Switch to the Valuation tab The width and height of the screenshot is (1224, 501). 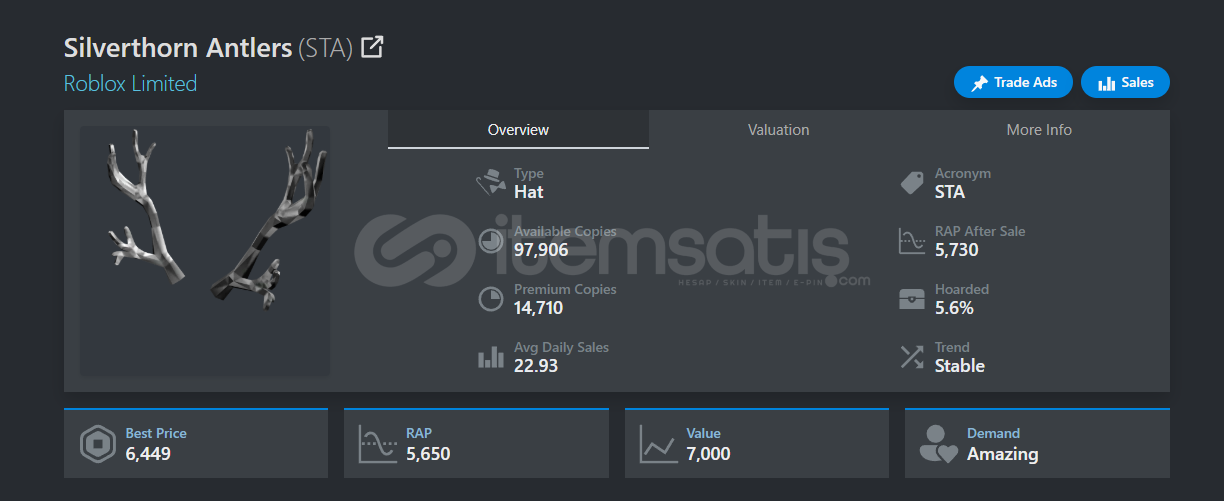778,130
